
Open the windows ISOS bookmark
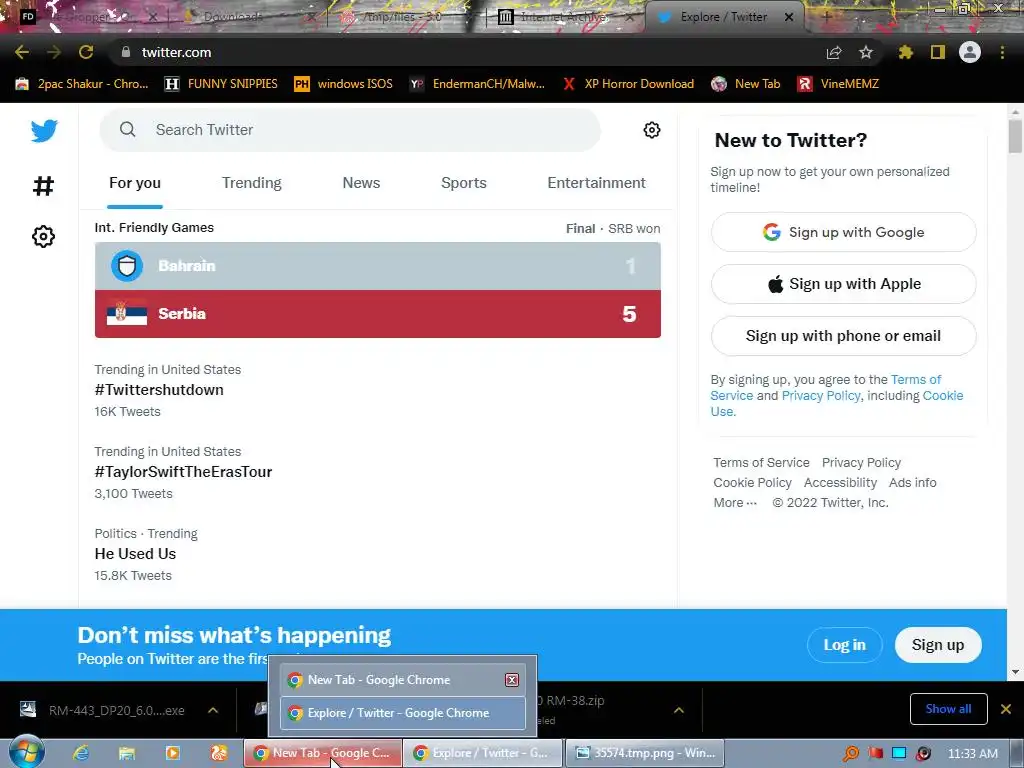(344, 84)
